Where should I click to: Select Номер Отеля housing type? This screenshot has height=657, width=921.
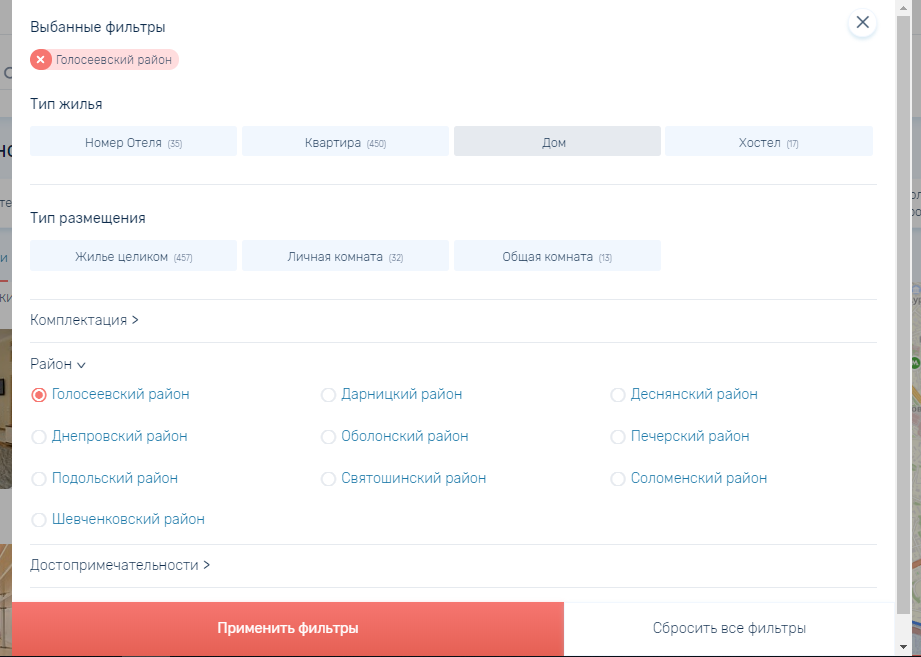coord(133,141)
